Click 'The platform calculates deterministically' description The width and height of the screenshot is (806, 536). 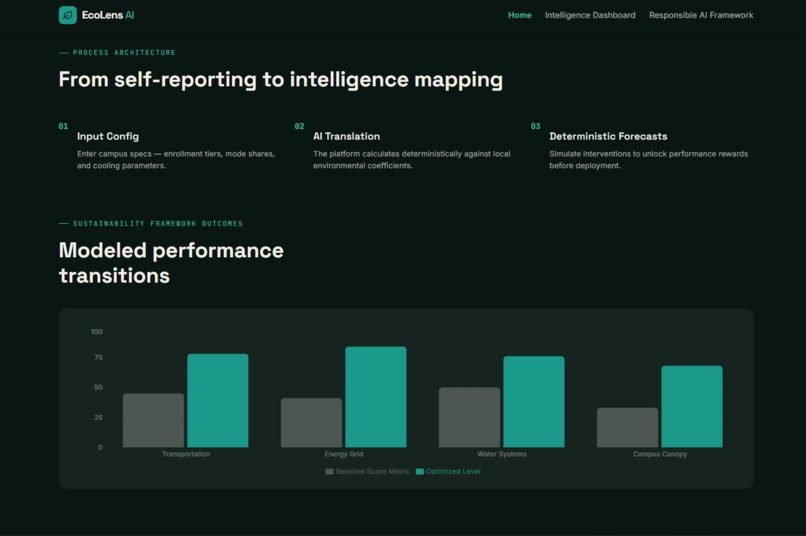pyautogui.click(x=412, y=159)
